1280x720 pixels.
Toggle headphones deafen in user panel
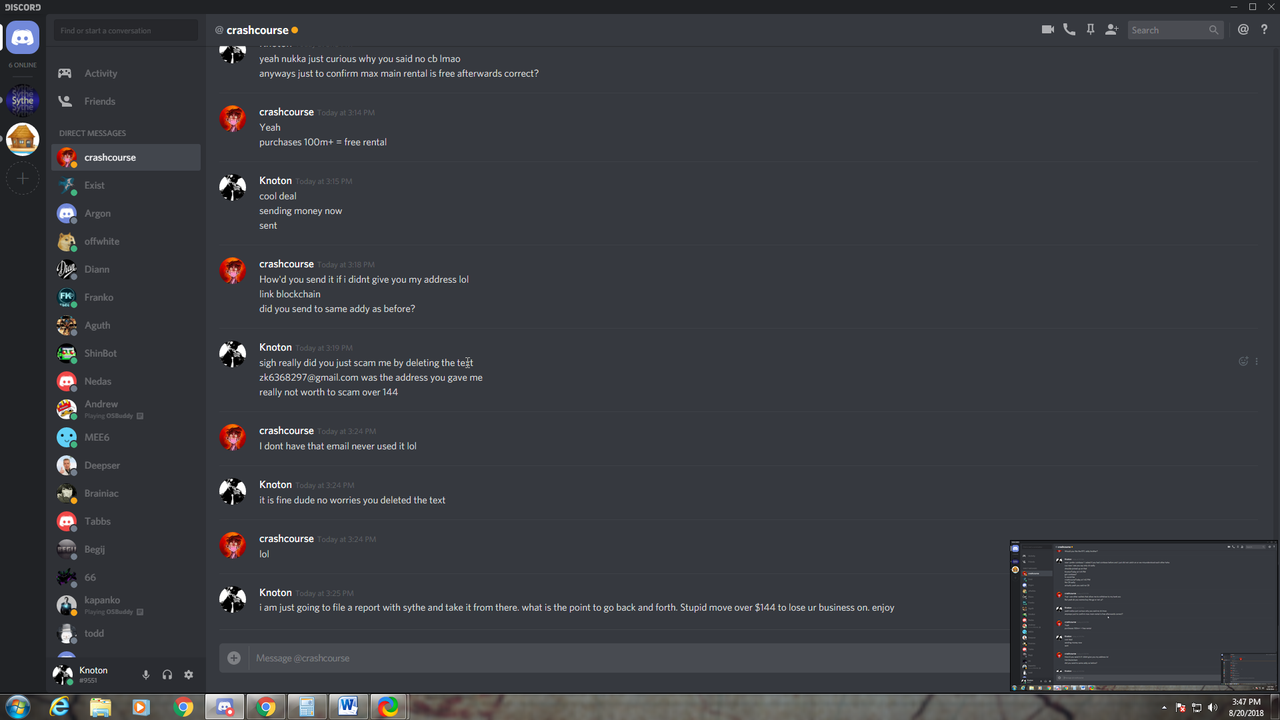[167, 675]
